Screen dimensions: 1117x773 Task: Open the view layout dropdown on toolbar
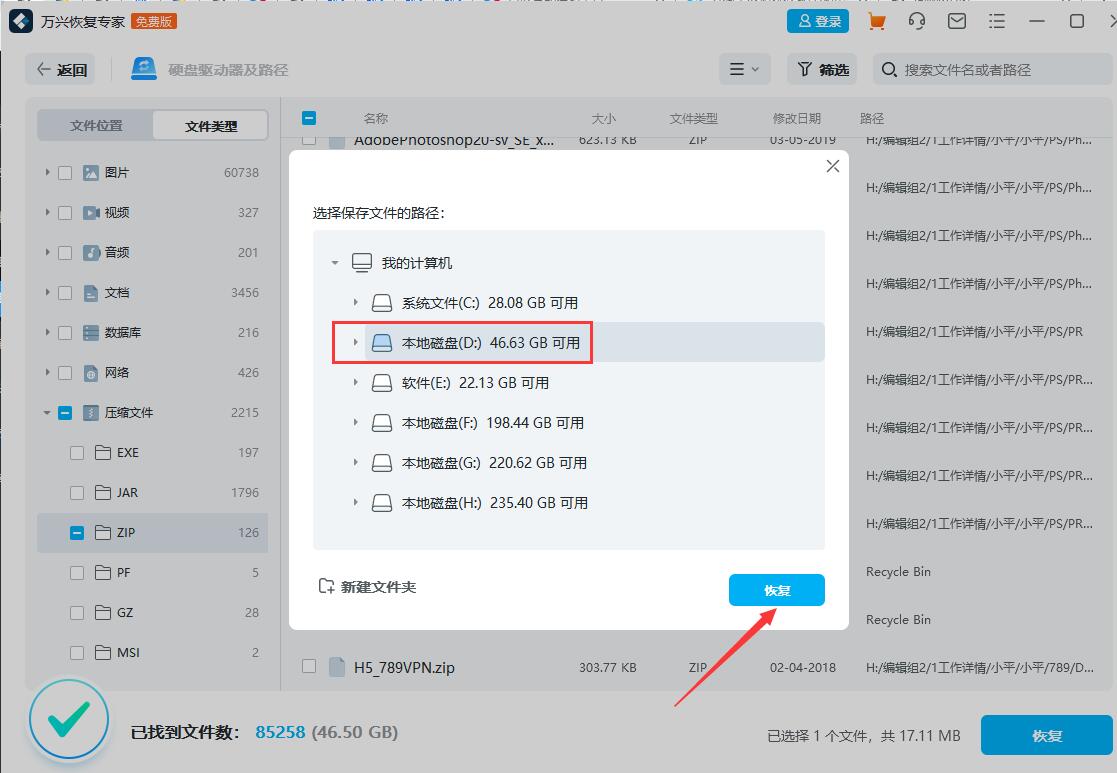coord(745,68)
